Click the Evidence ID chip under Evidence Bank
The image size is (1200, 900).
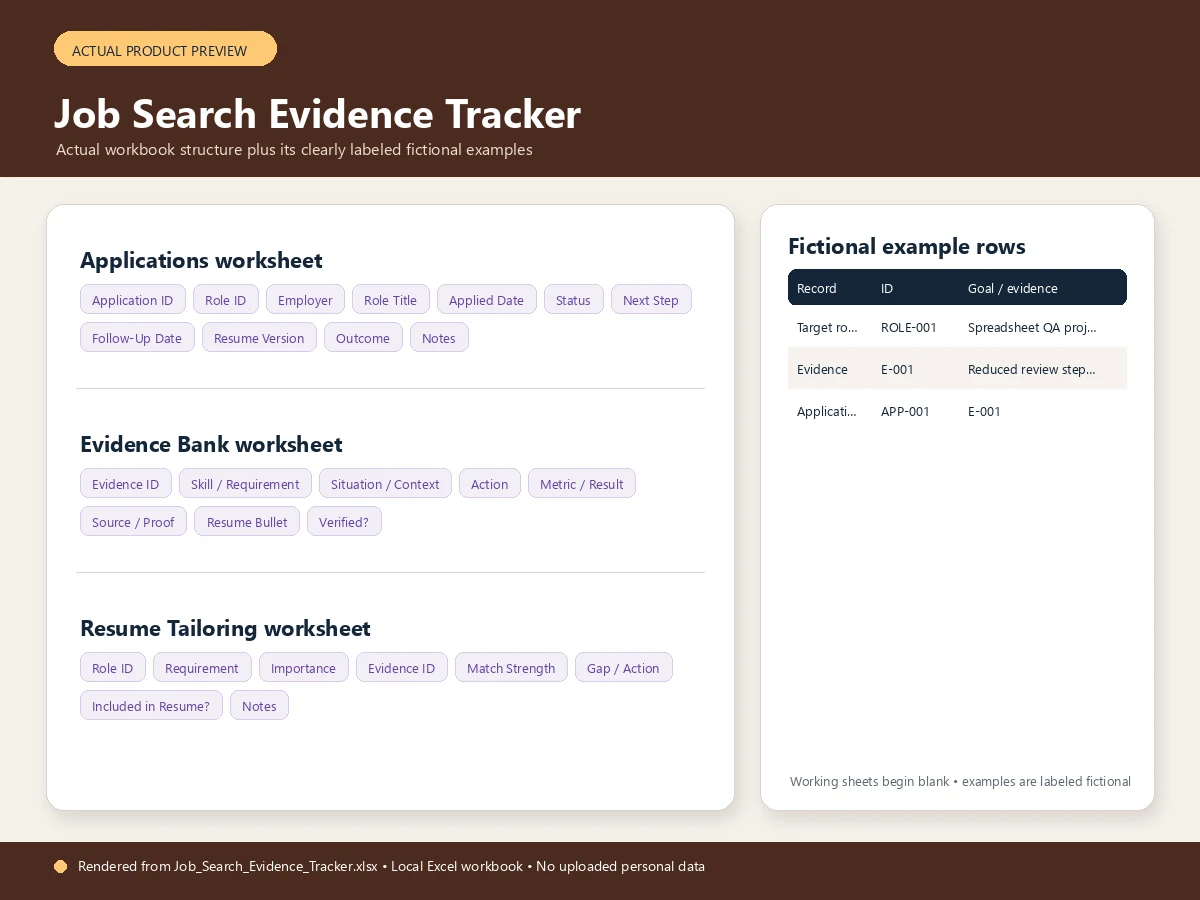pos(125,484)
